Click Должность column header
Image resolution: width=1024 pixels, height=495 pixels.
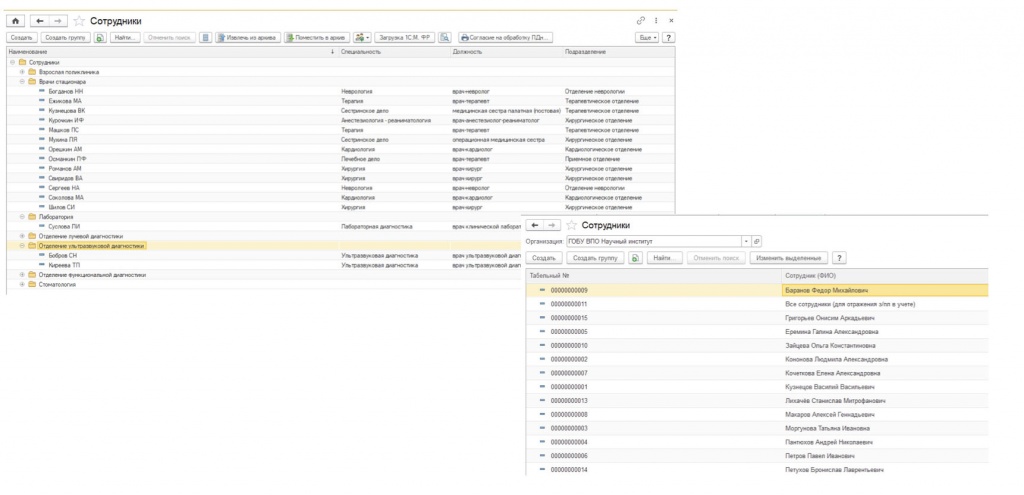(x=506, y=52)
